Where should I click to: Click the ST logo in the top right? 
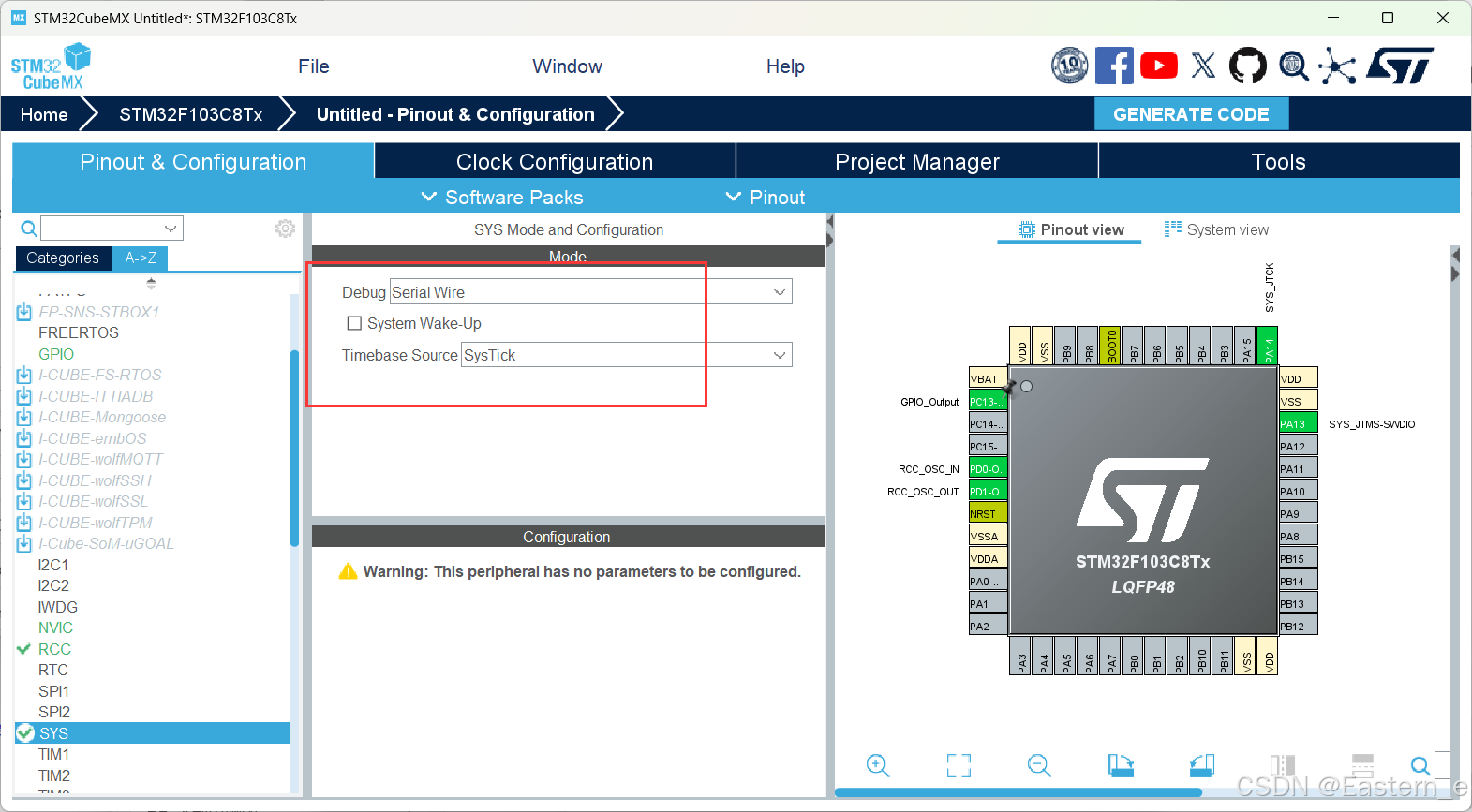point(1400,66)
